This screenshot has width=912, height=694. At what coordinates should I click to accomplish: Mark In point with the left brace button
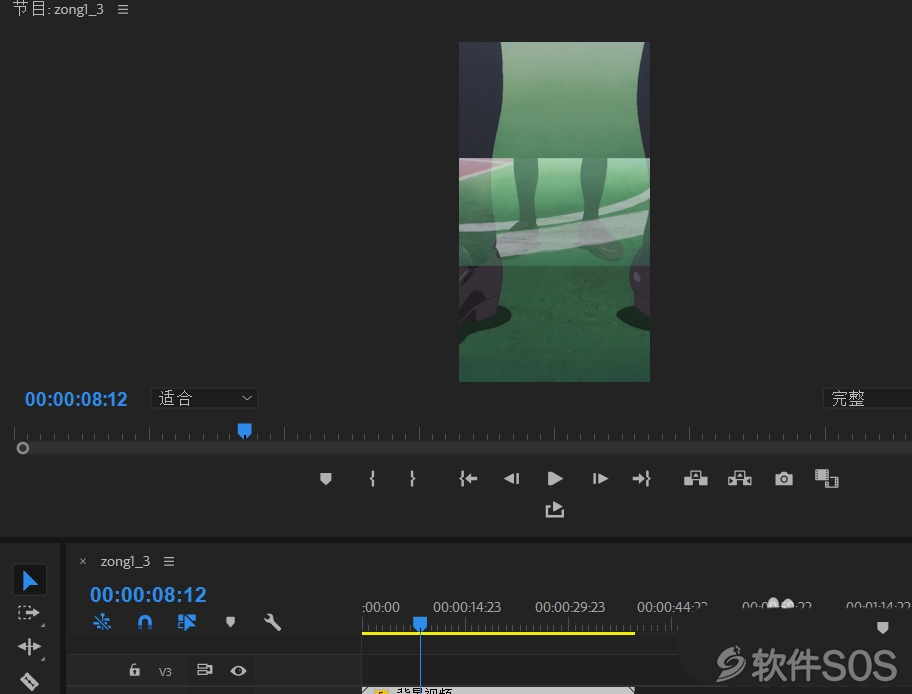coord(372,479)
